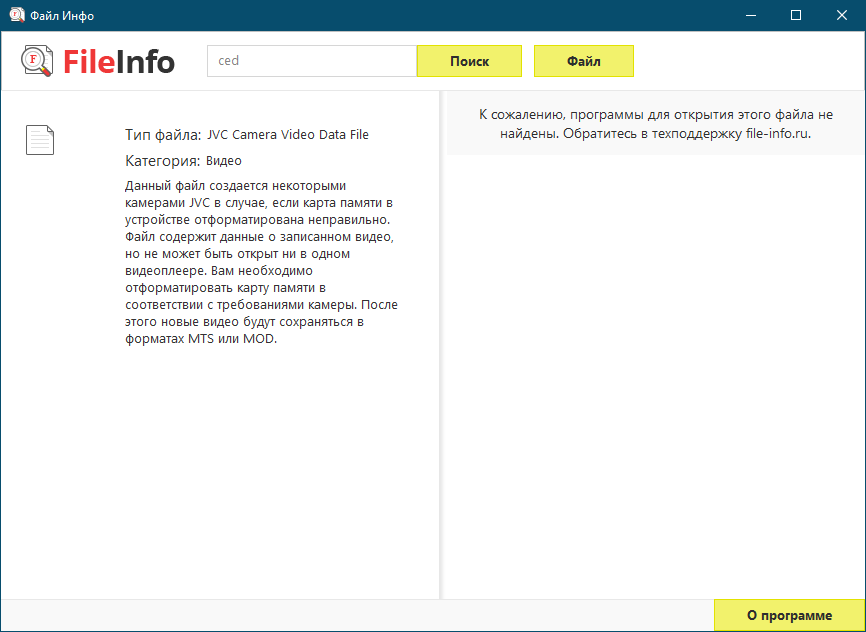Click the description paragraph about JVC cameras
This screenshot has height=632, width=866.
261,262
